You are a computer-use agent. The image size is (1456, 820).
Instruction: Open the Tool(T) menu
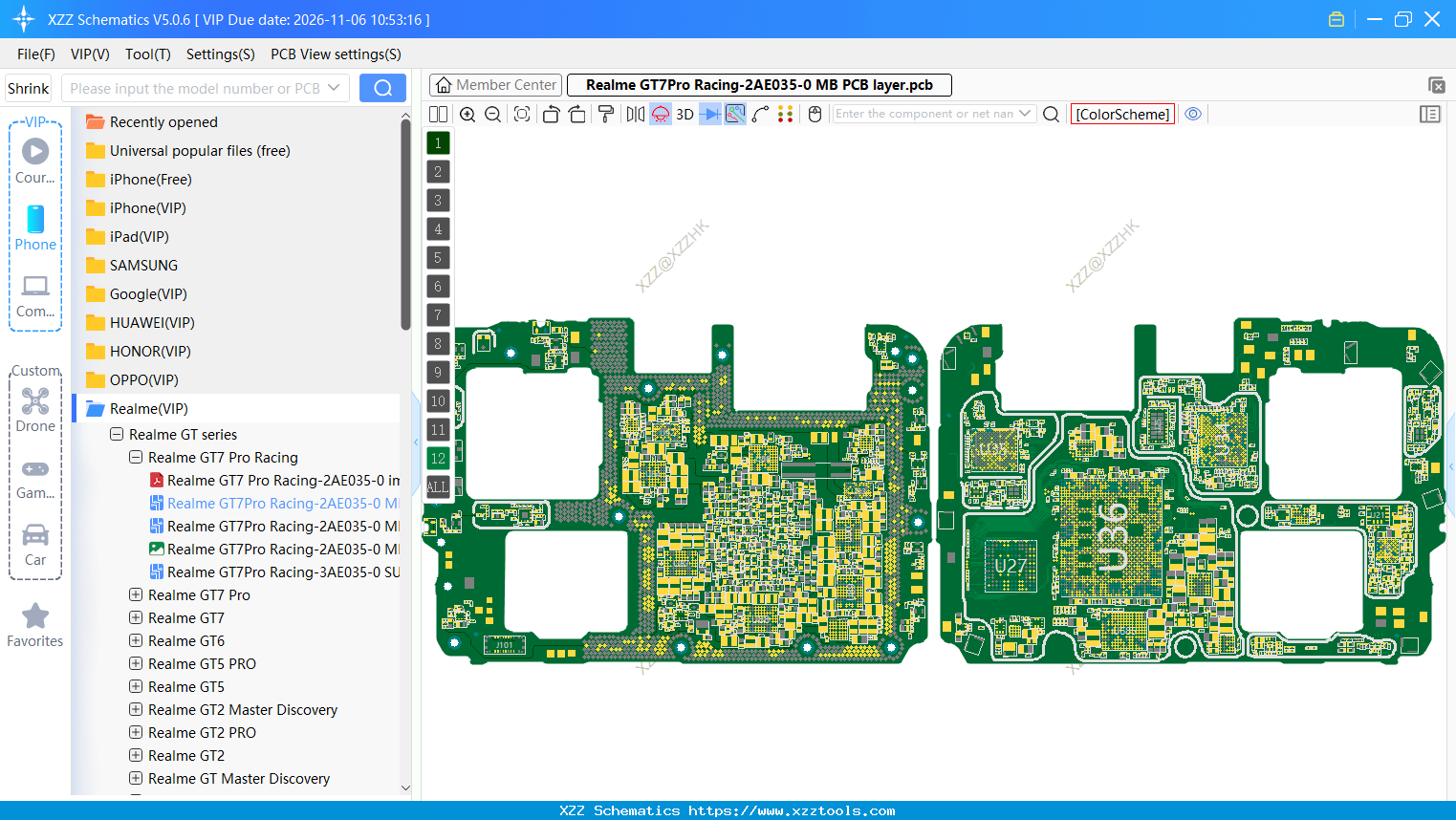147,54
